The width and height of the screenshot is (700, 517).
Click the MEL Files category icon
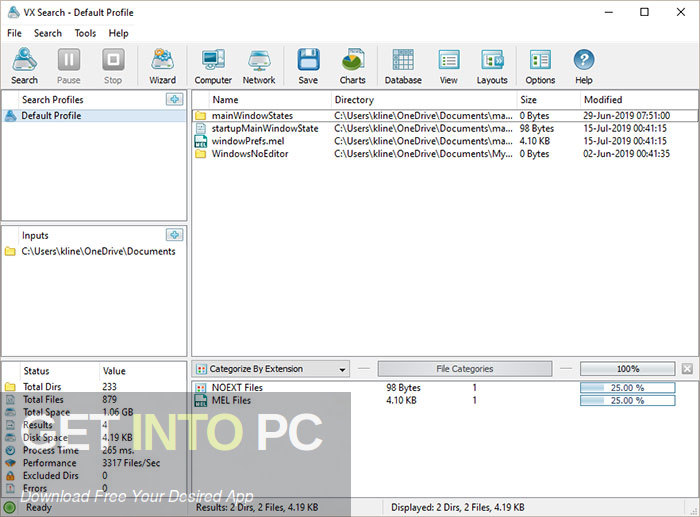point(201,400)
